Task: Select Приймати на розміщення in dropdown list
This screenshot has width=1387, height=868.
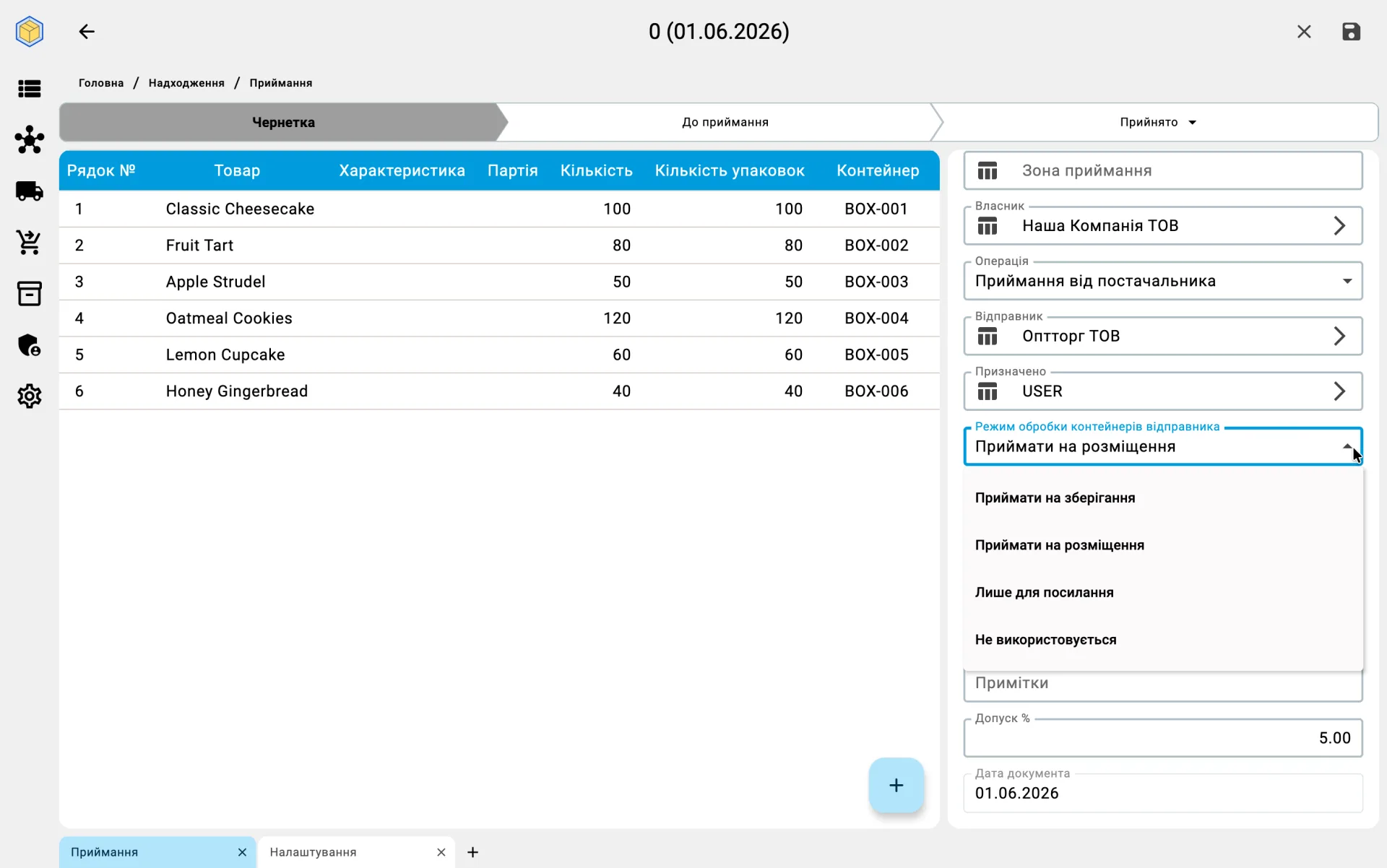Action: (x=1163, y=545)
